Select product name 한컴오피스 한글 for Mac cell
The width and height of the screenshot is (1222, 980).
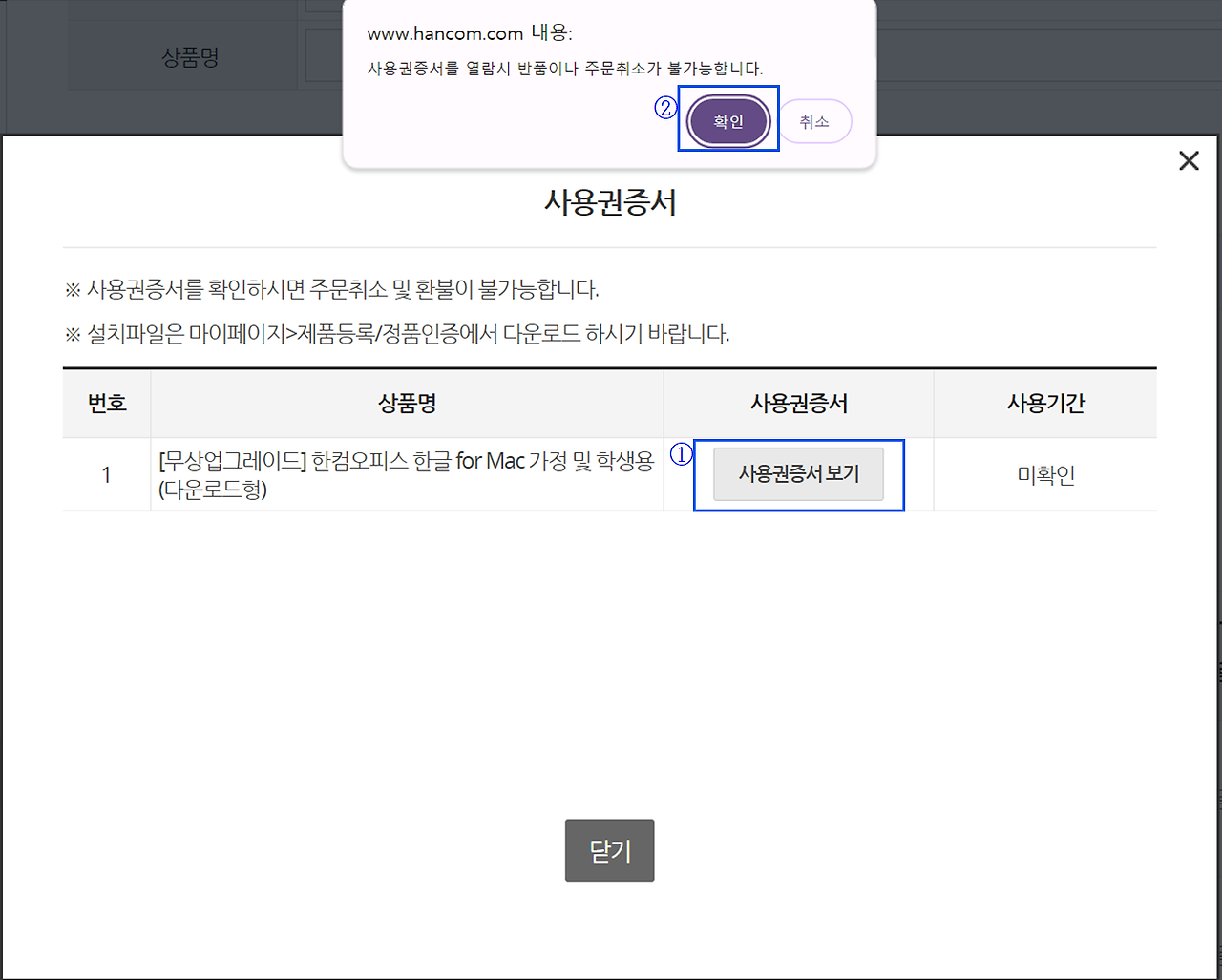(407, 474)
